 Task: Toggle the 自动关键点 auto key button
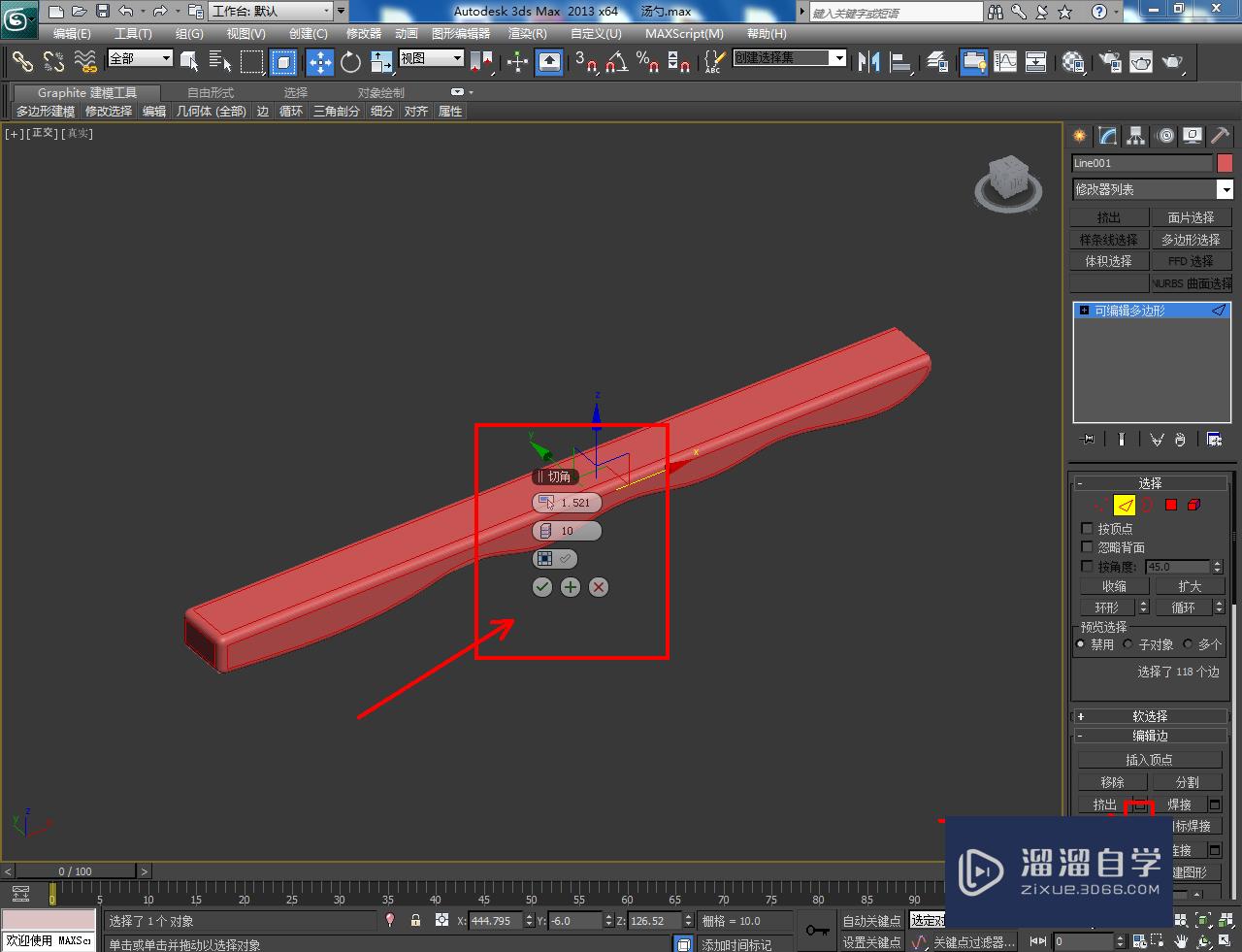tap(871, 920)
